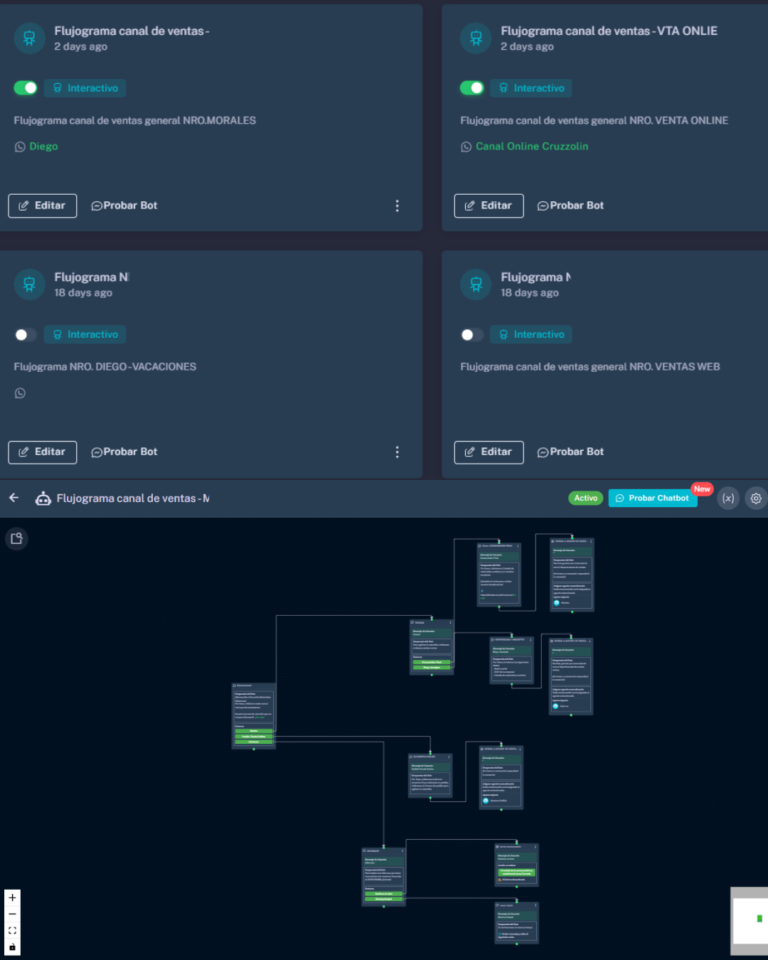
Task: Click Probar Bot on VENTA ONLINE card
Action: [x=571, y=206]
